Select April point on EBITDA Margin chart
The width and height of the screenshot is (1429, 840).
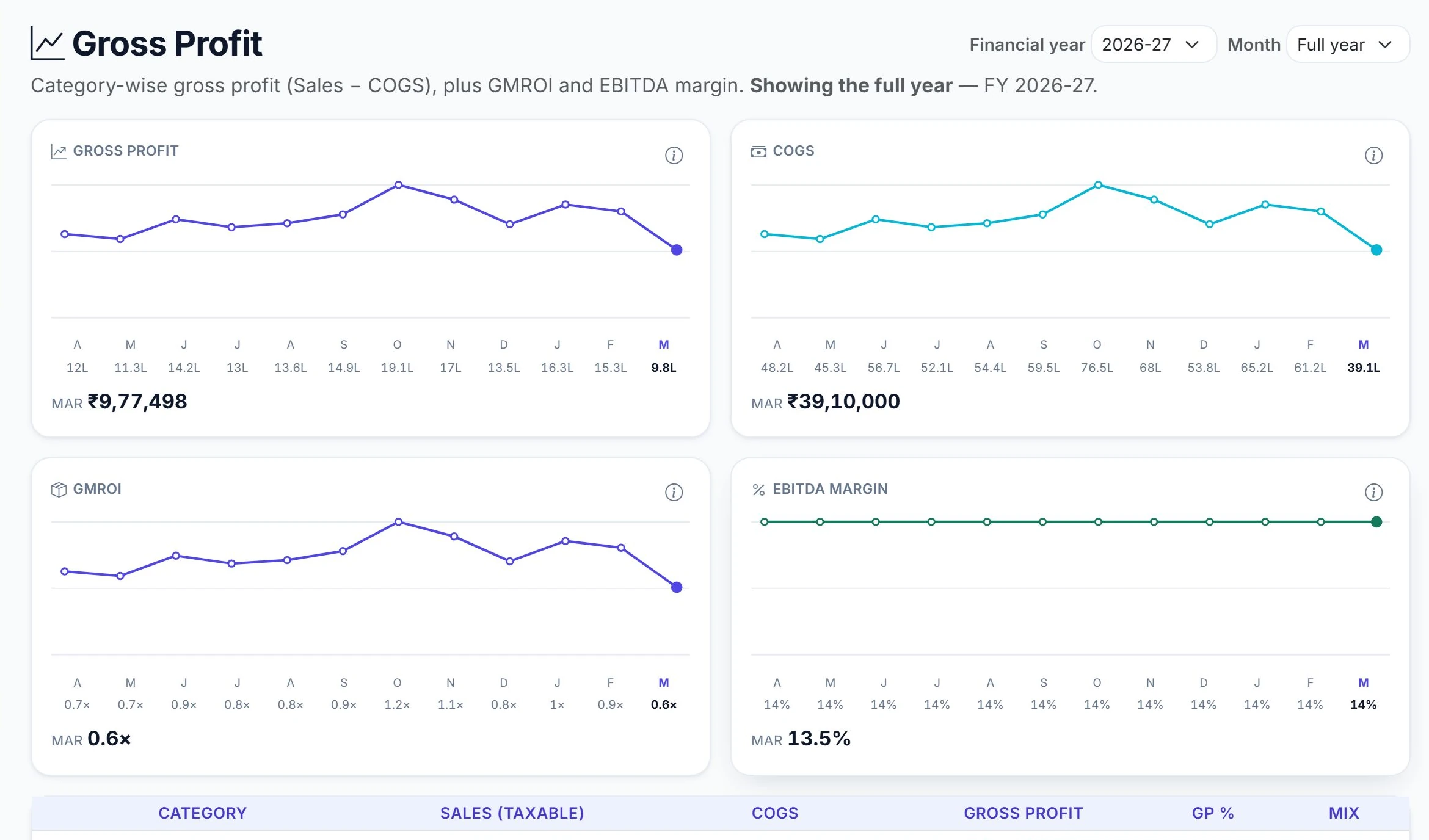pos(765,521)
